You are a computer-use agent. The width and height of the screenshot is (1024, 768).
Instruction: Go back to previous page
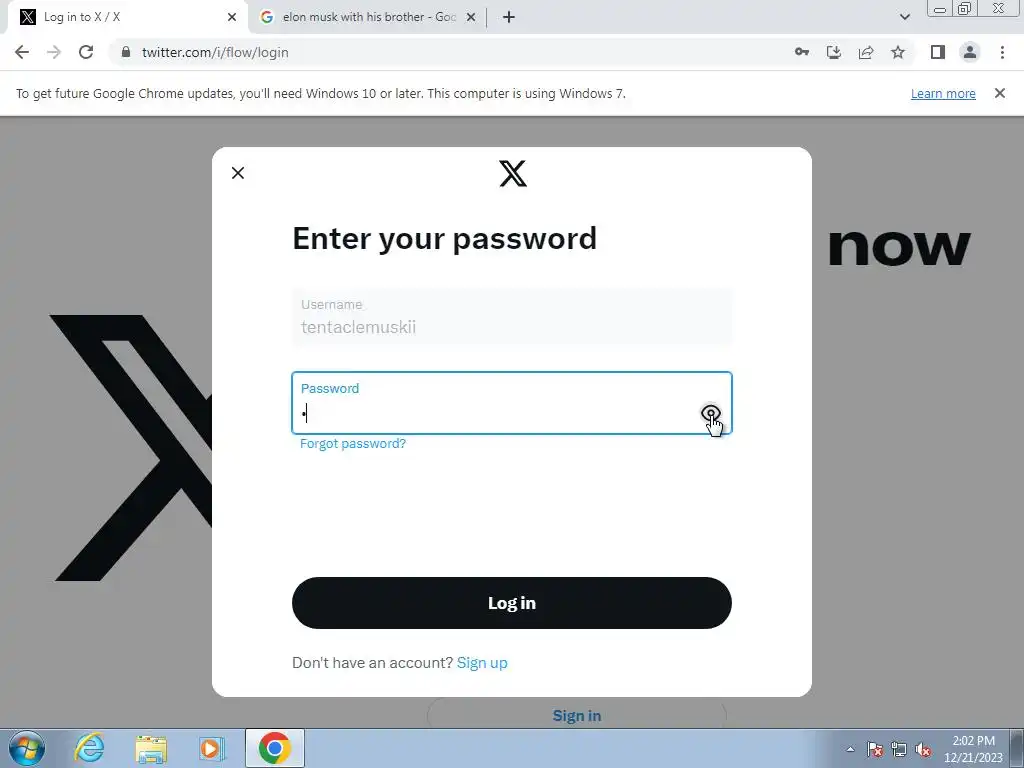point(22,52)
